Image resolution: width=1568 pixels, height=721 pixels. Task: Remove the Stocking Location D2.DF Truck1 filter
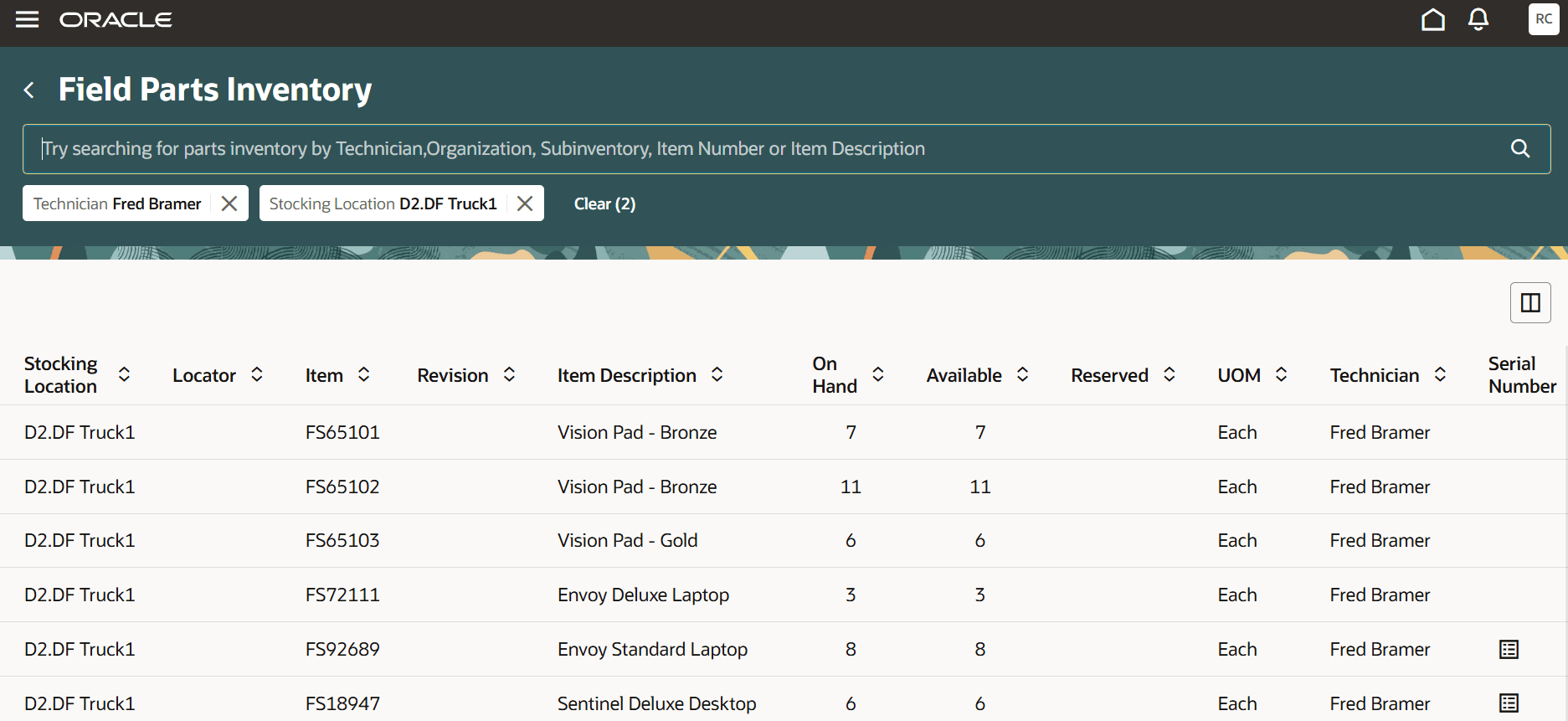[x=525, y=203]
